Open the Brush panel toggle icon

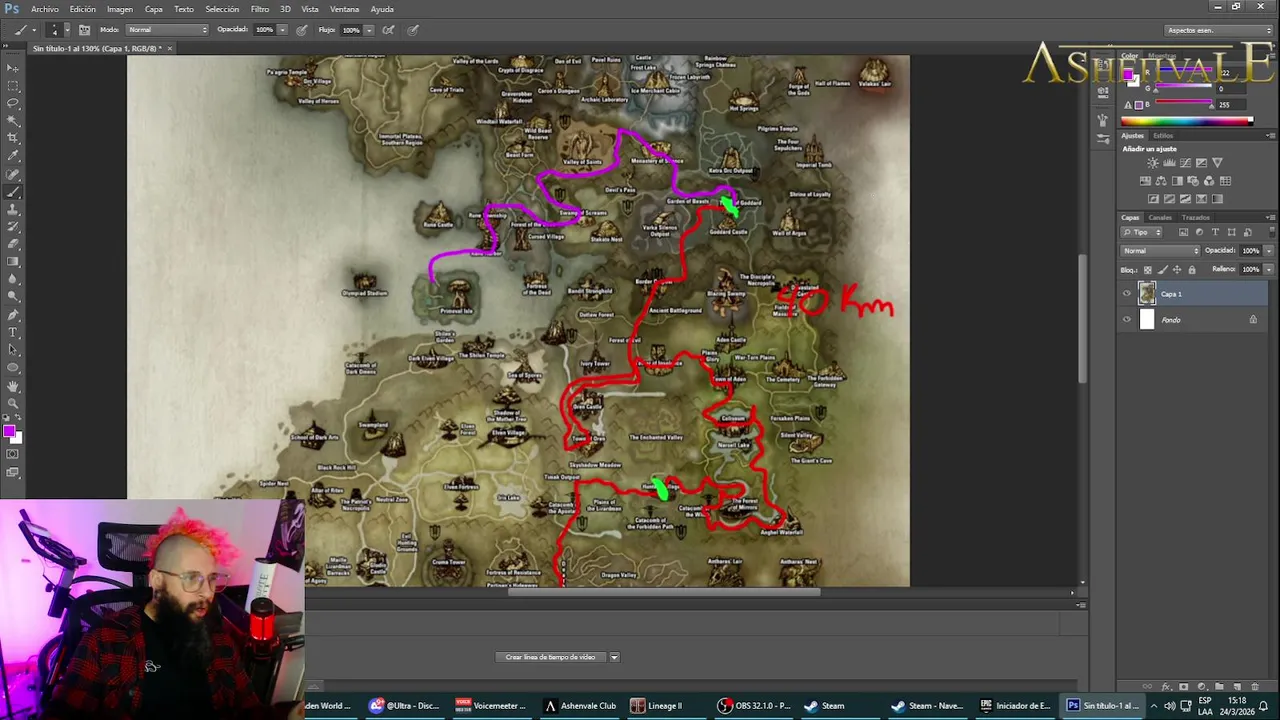(x=85, y=30)
